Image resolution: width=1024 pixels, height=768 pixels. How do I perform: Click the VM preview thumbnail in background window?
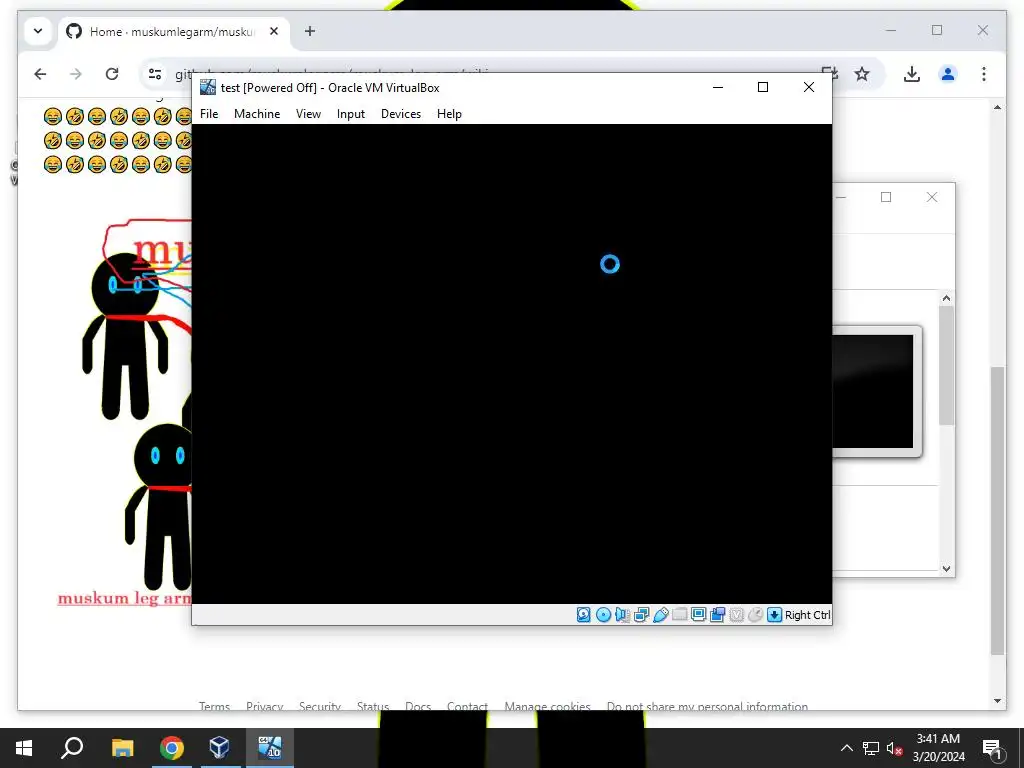(877, 391)
